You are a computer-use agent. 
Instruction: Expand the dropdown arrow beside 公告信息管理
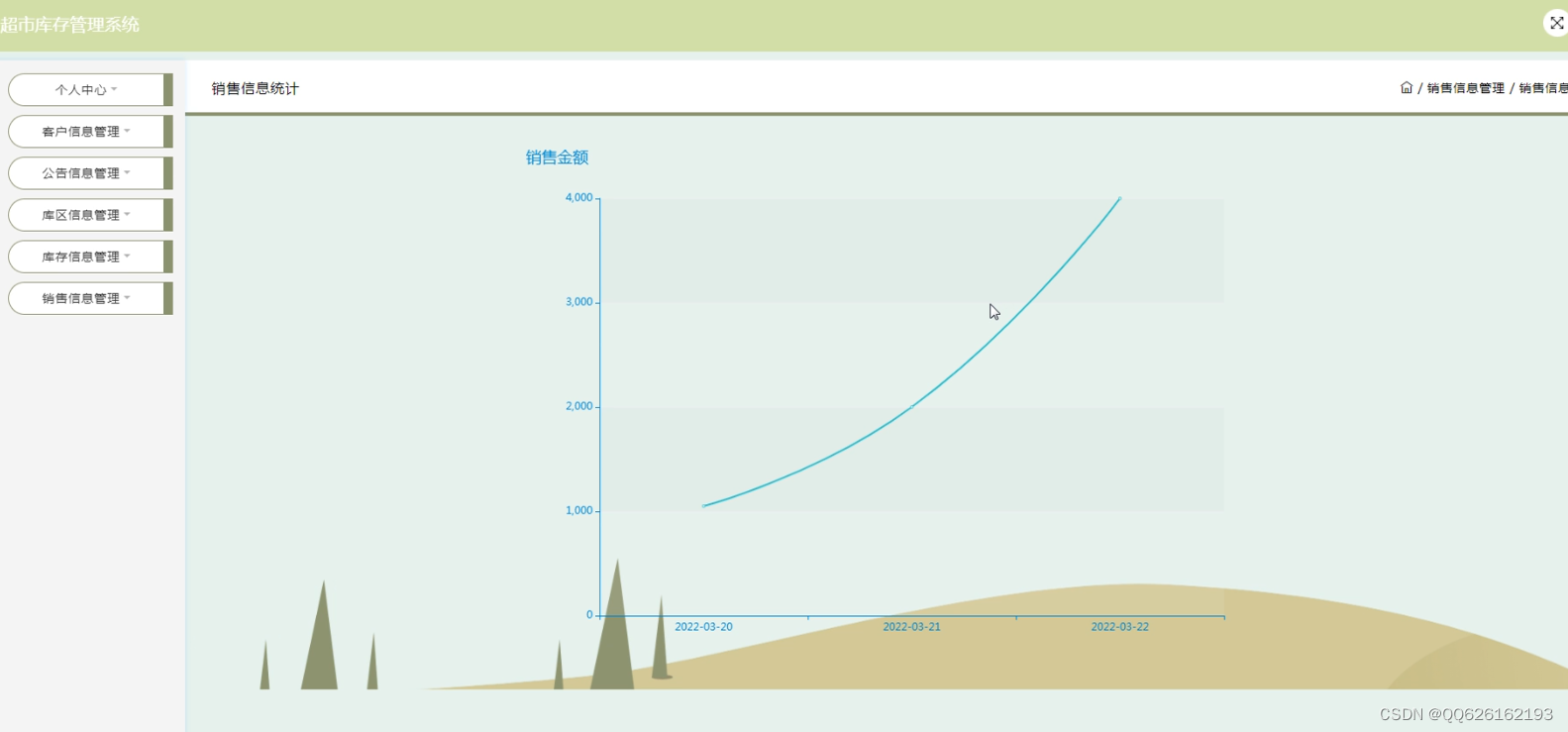127,172
